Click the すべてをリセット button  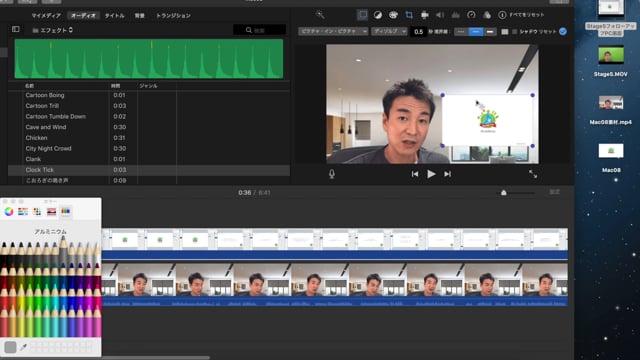[527, 15]
